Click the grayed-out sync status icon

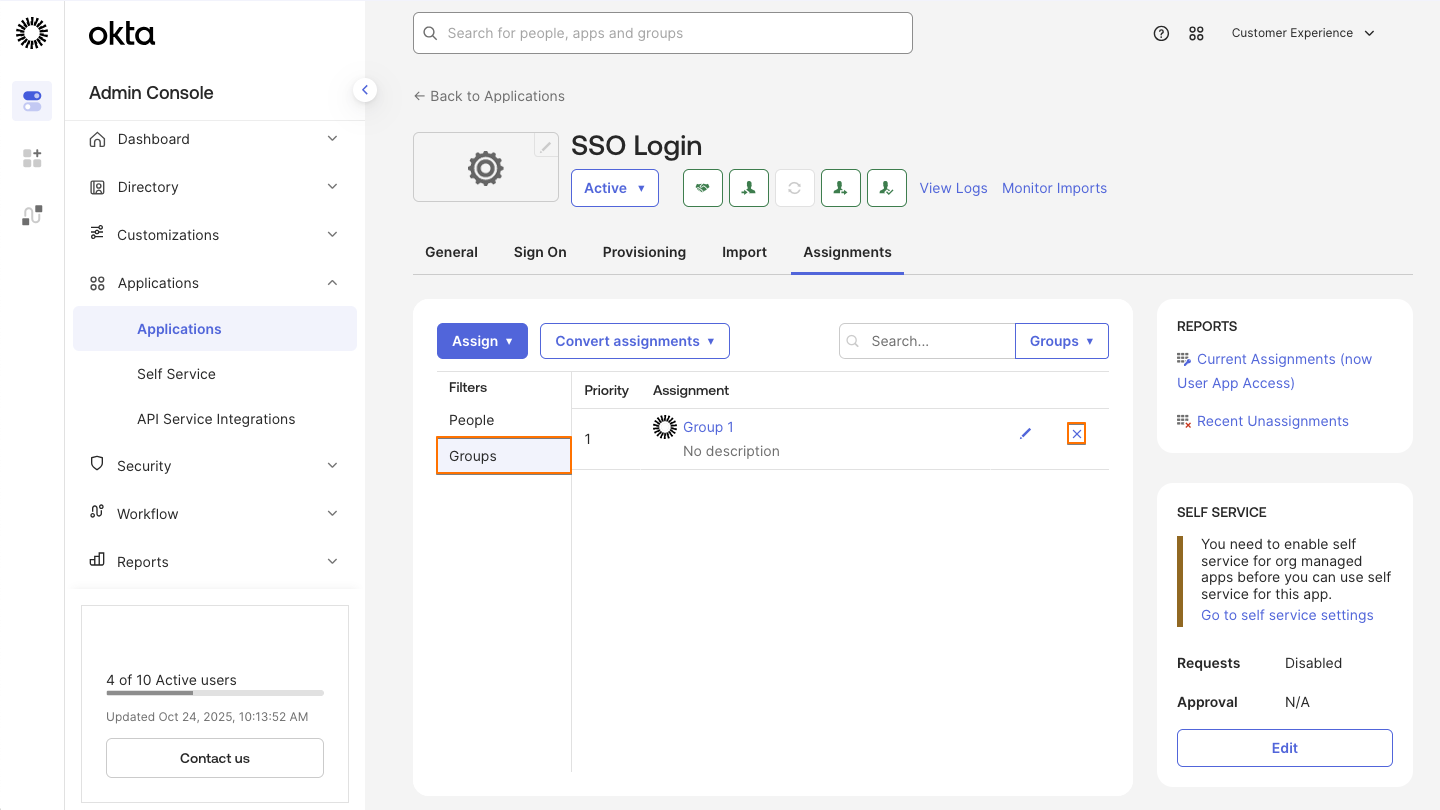[x=794, y=188]
